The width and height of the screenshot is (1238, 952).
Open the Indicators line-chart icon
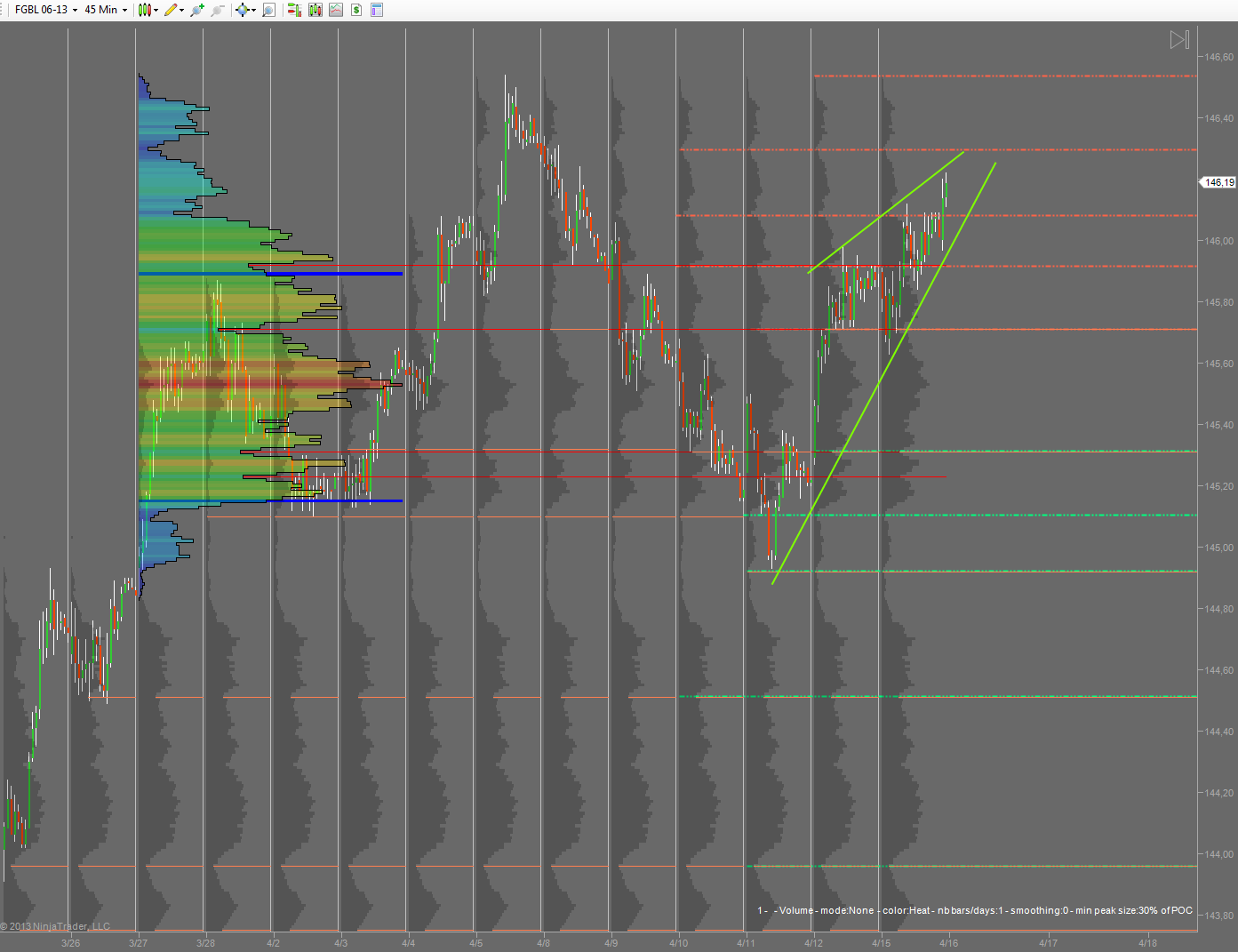[x=336, y=10]
